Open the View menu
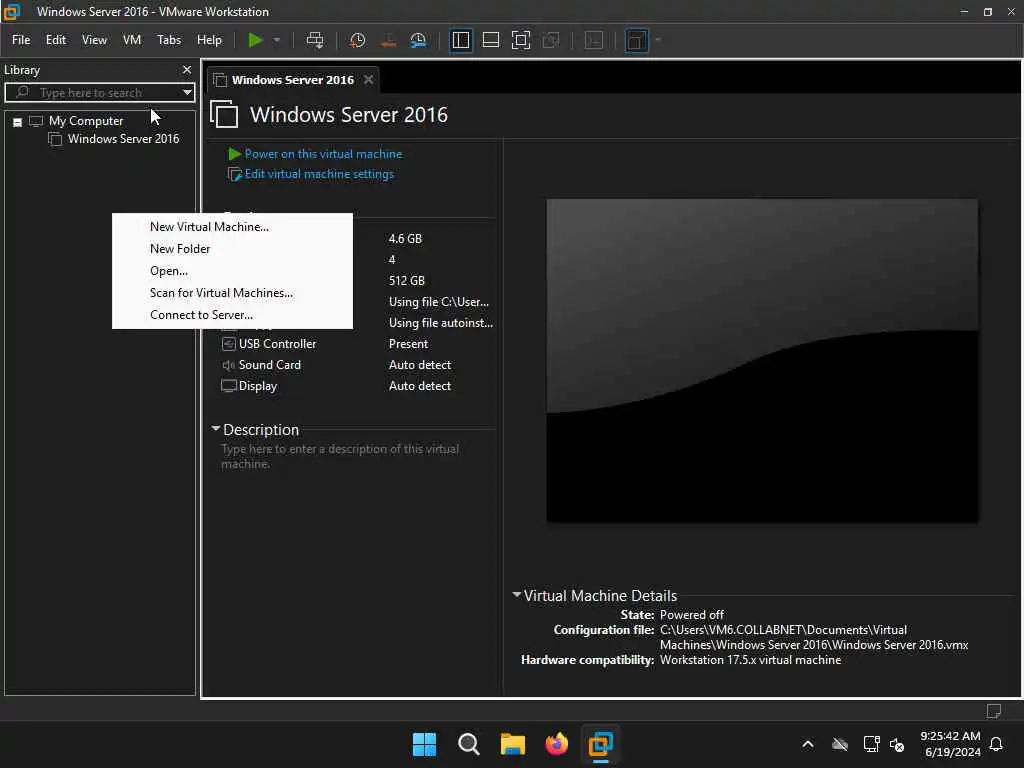 pyautogui.click(x=94, y=40)
